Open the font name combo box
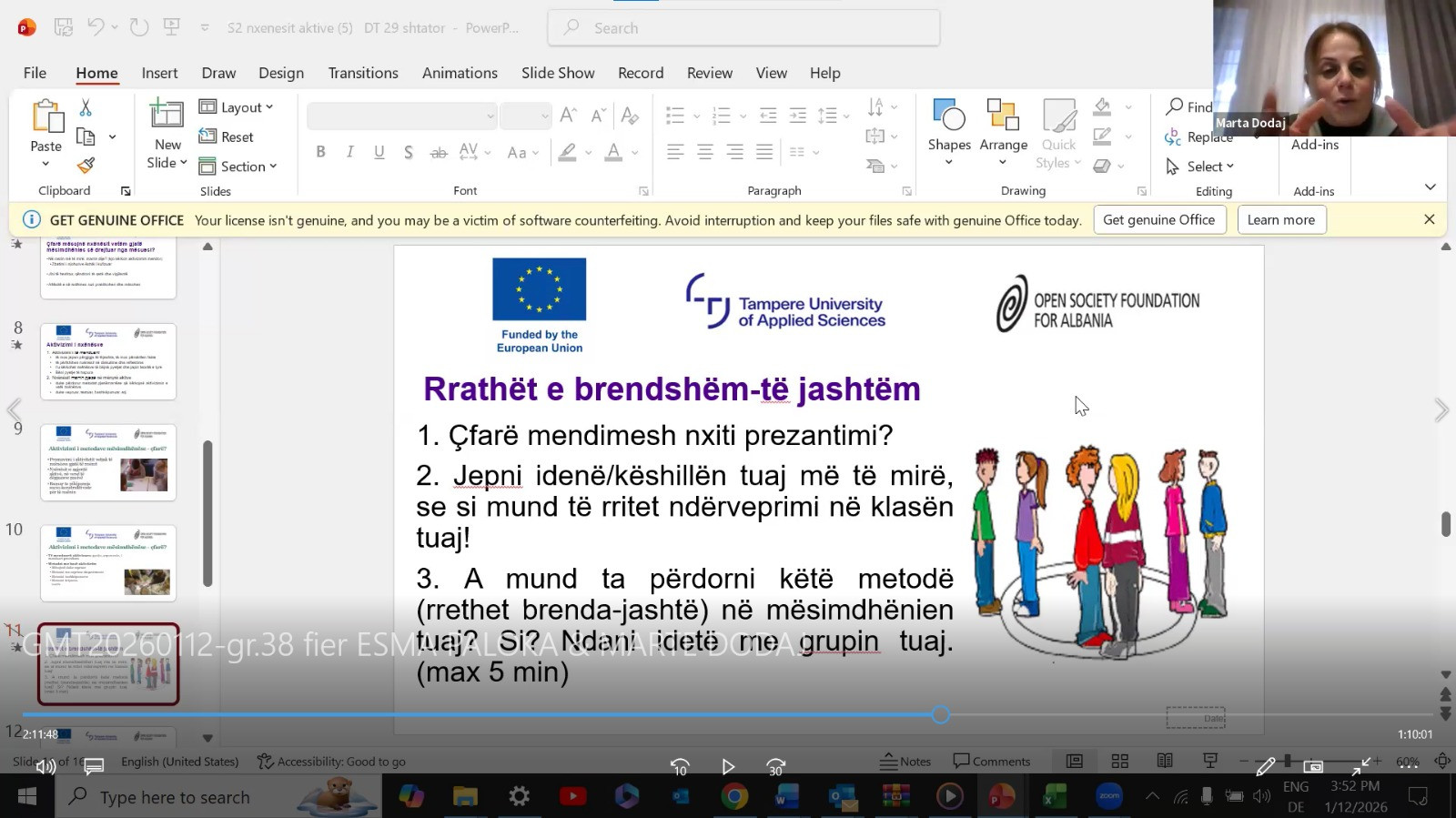 point(402,116)
